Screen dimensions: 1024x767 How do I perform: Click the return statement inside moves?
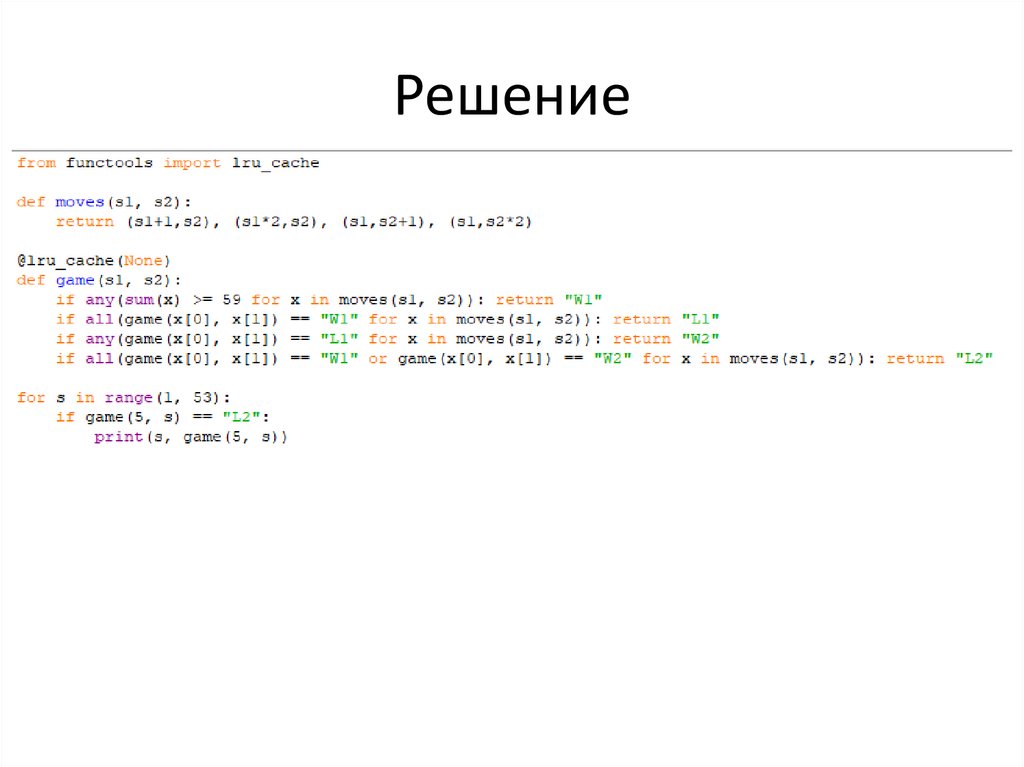click(85, 221)
